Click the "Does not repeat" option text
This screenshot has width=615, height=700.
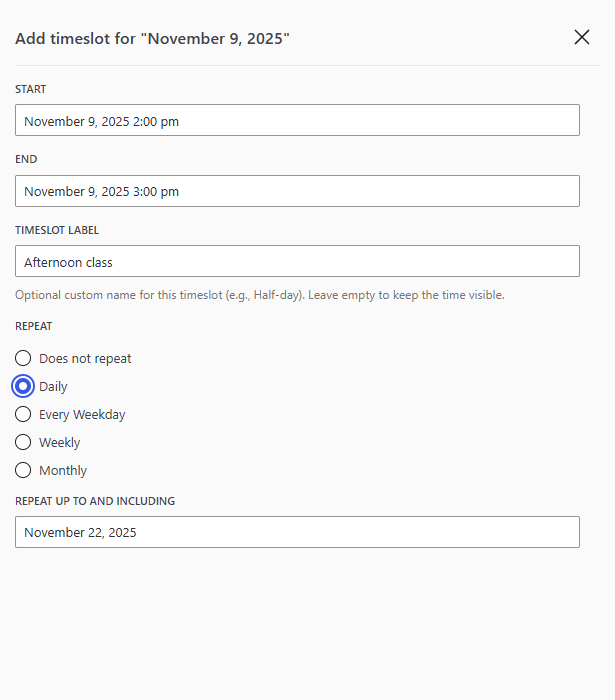85,358
